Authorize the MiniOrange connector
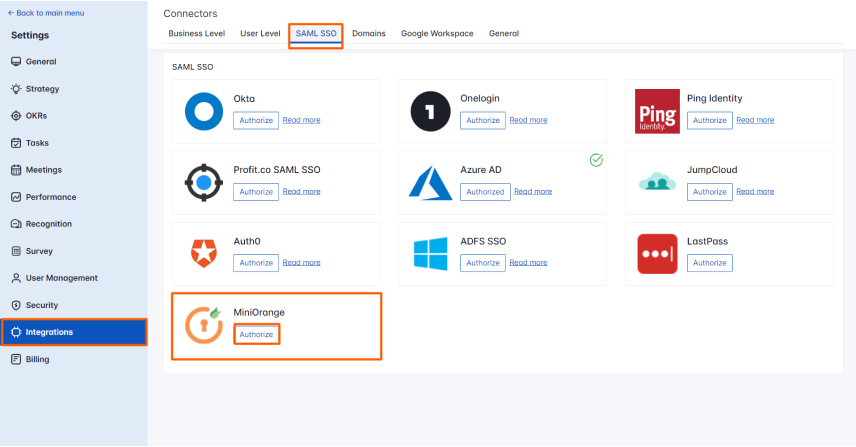The height and width of the screenshot is (447, 856). (256, 334)
